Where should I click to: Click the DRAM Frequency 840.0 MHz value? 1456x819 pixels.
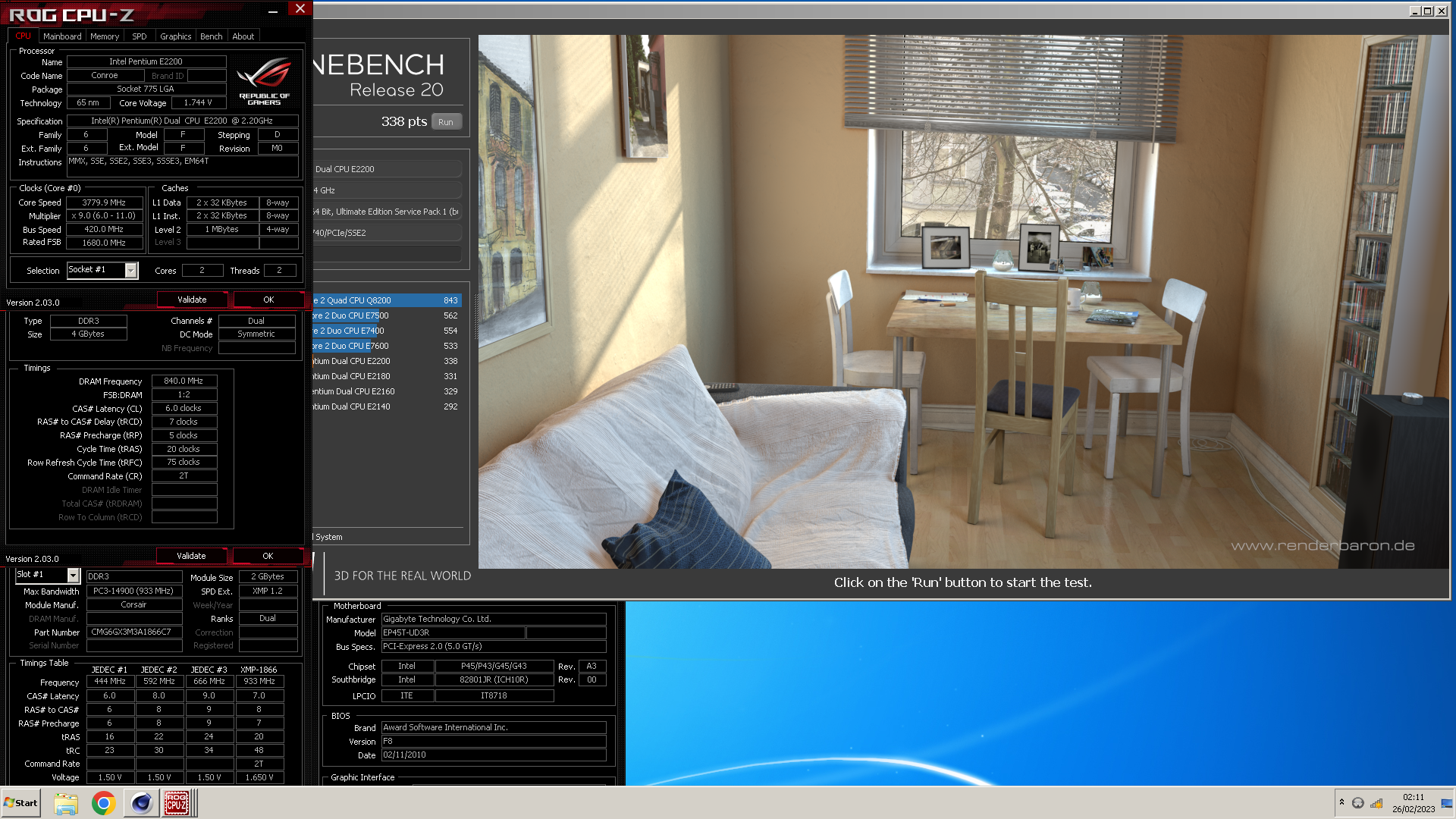pyautogui.click(x=184, y=381)
